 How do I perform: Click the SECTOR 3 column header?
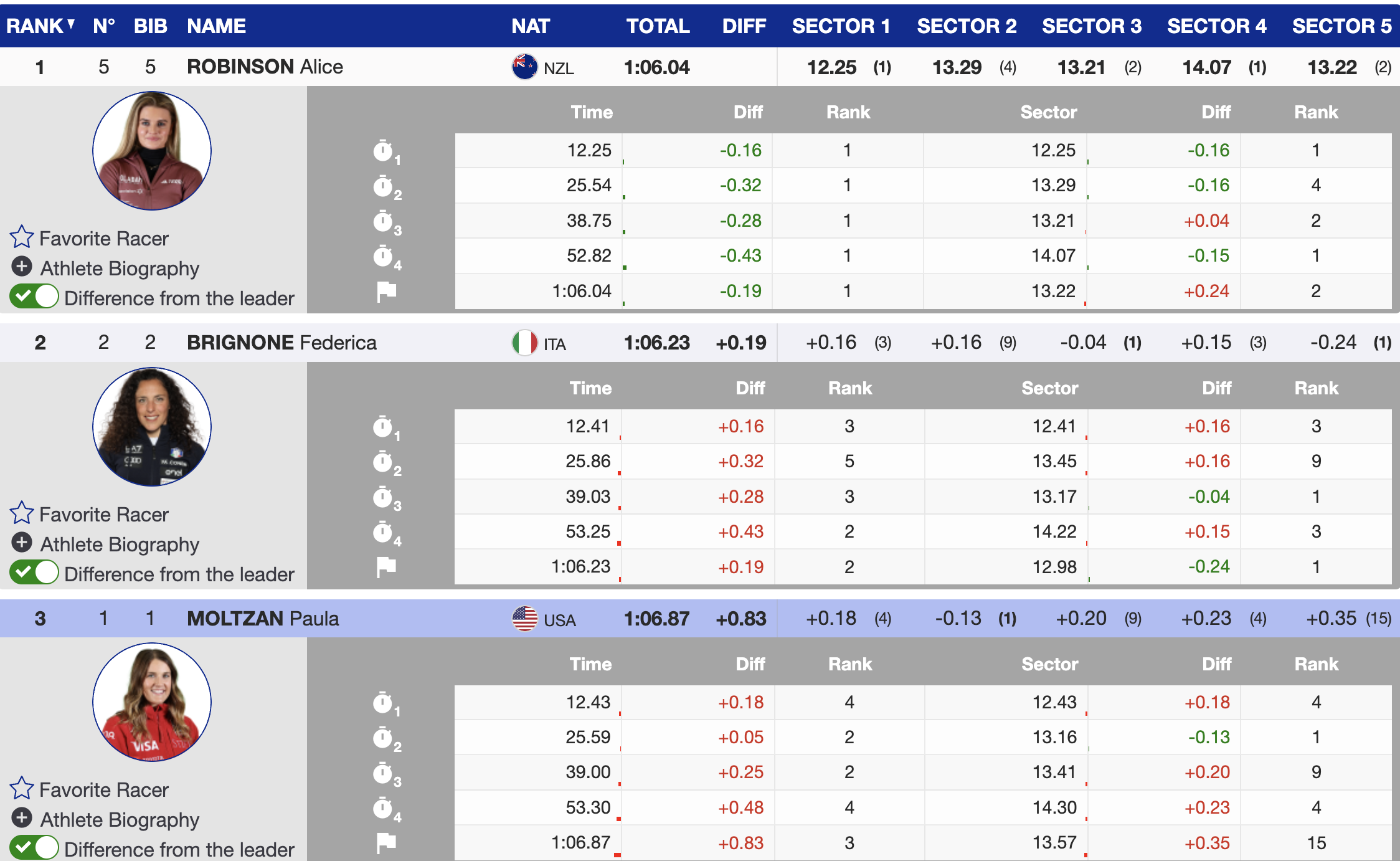(1091, 26)
